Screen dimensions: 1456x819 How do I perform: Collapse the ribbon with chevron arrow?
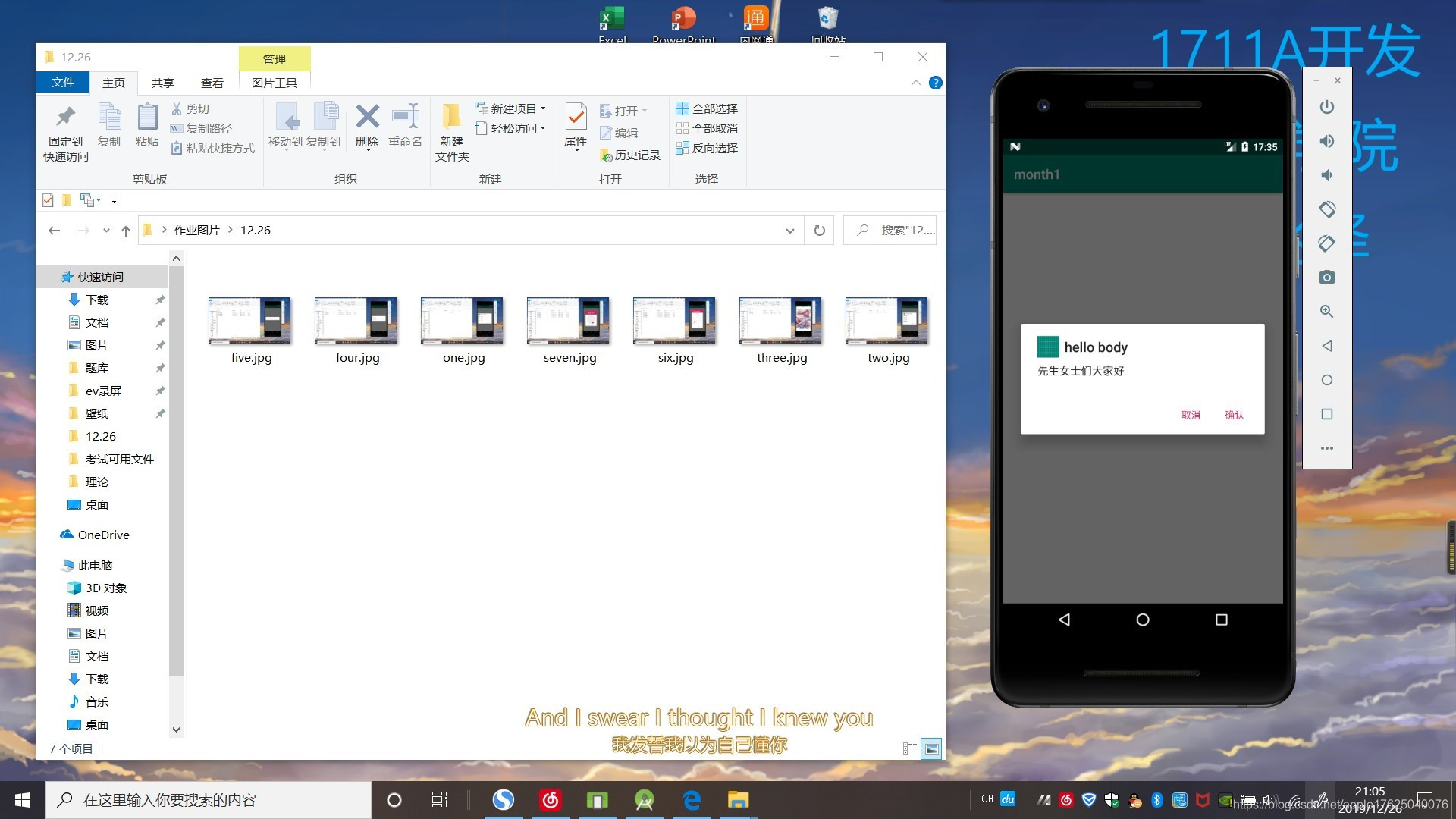coord(915,83)
